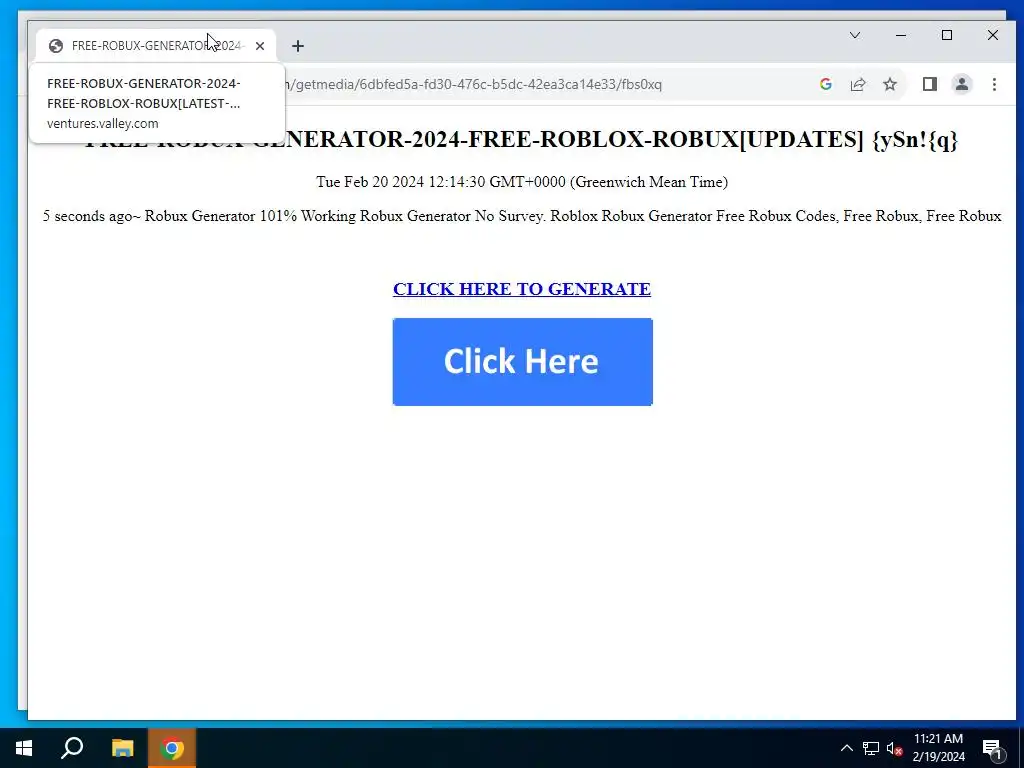Click the FREE-ROBLOX-ROBUX[UPDATES] page heading
The image size is (1024, 768).
coord(522,139)
